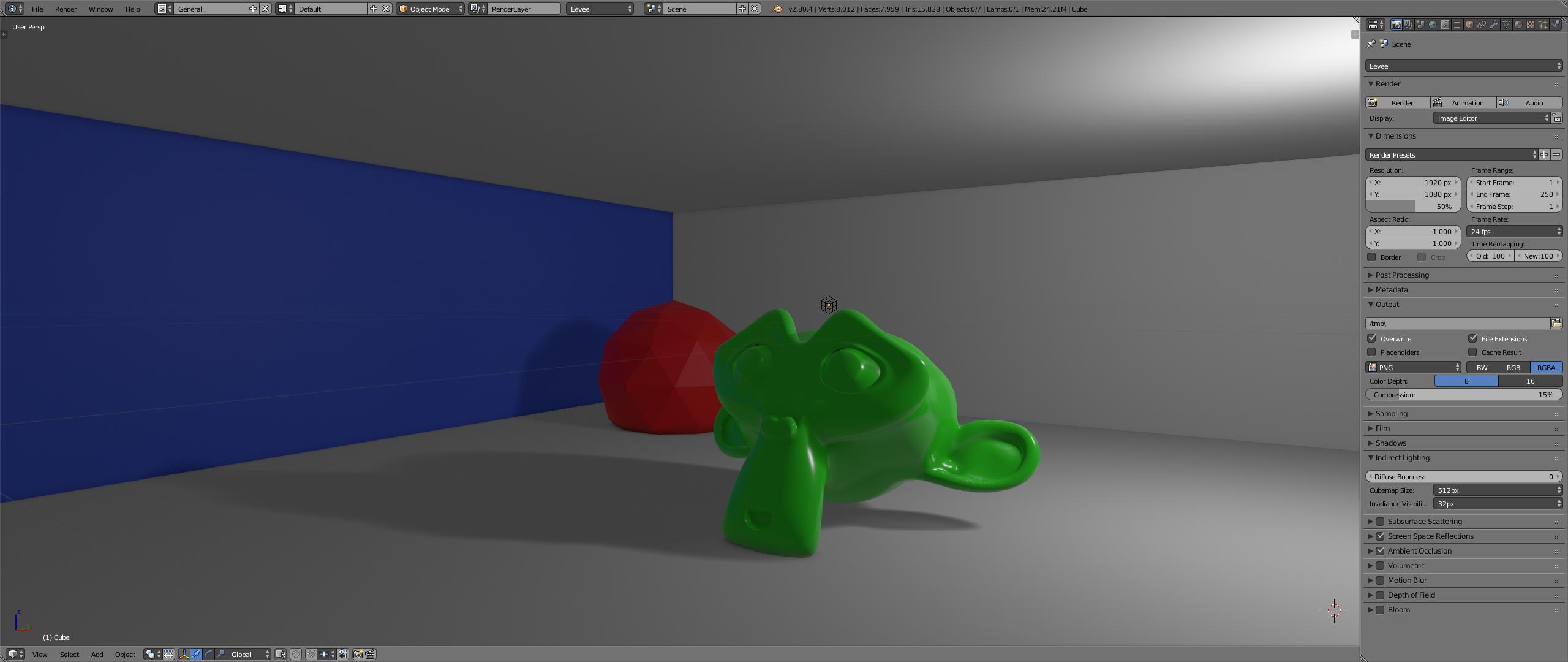Open the Mesh Data tab triangle icon
This screenshot has height=662, width=1568.
click(x=1506, y=25)
